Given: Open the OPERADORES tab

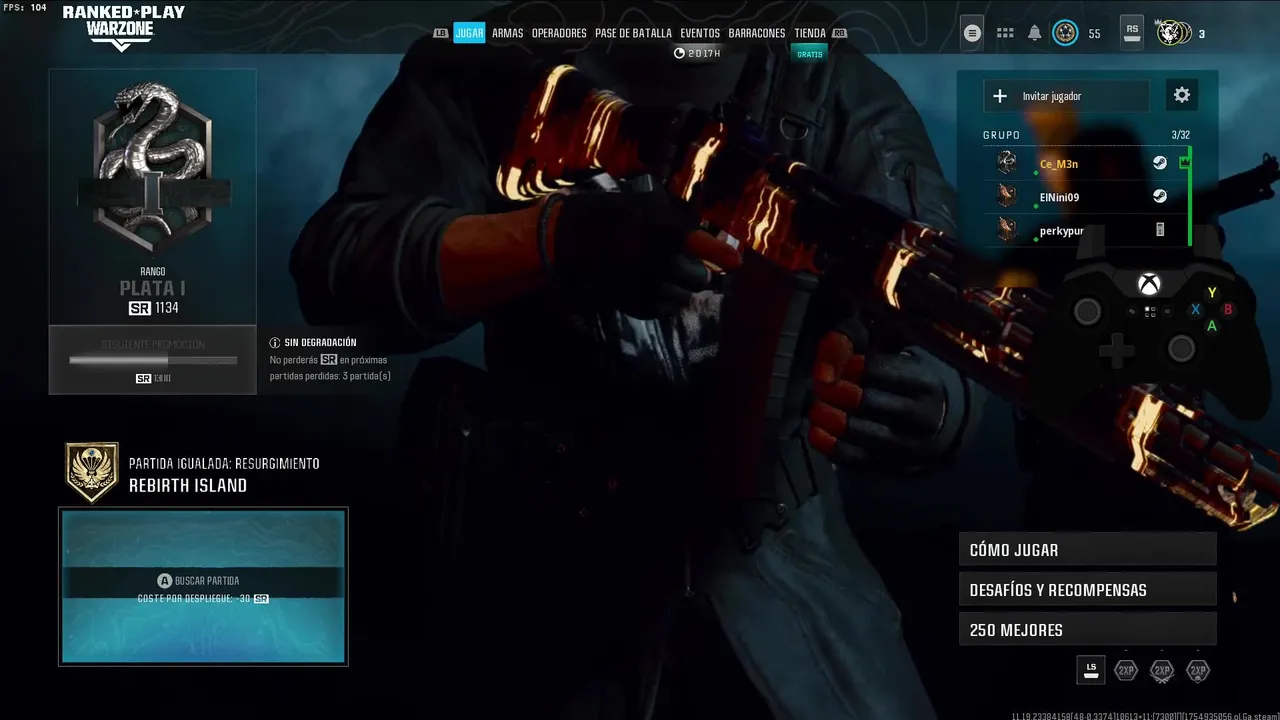Looking at the screenshot, I should point(559,33).
